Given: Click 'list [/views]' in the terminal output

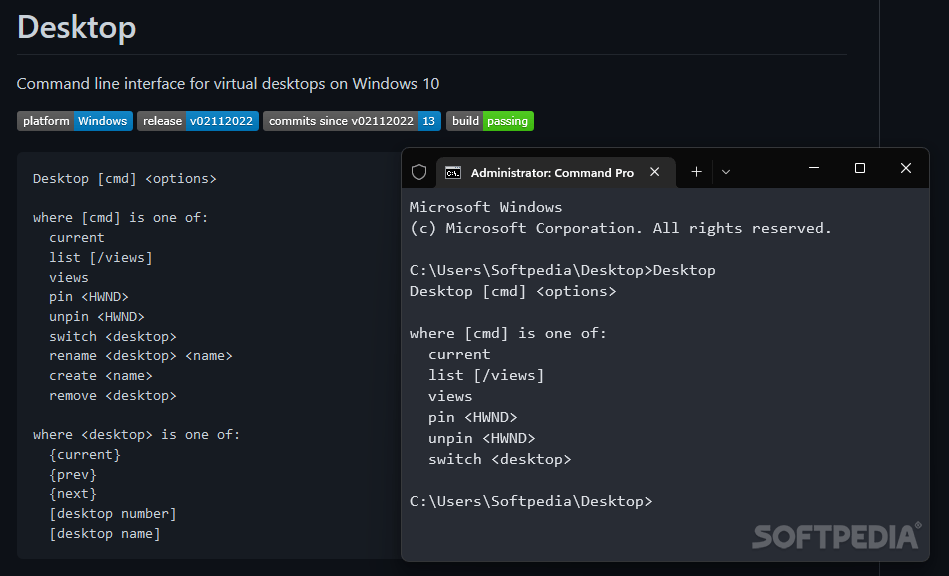Looking at the screenshot, I should (x=486, y=375).
